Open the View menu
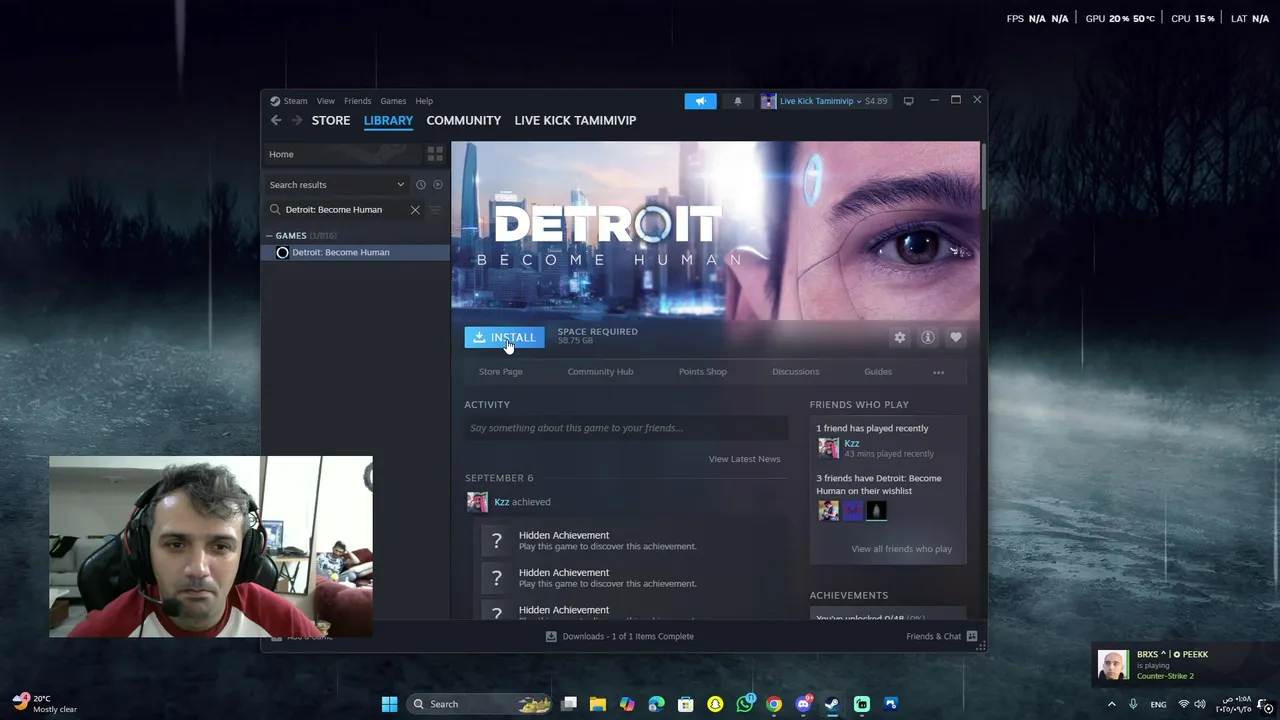The image size is (1280, 720). [326, 101]
